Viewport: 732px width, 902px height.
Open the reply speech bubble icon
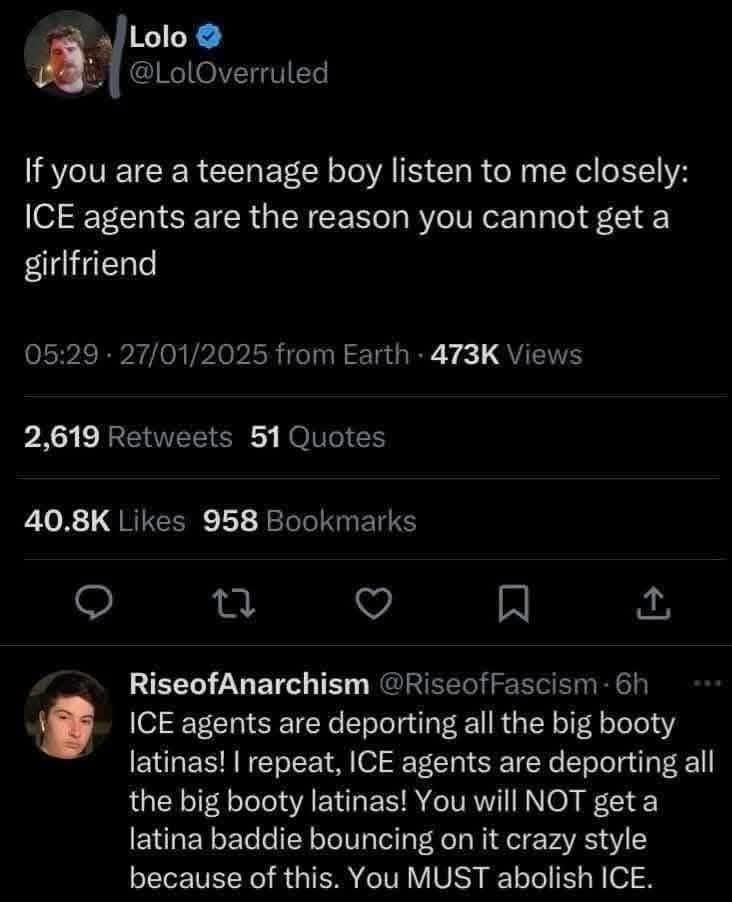(94, 603)
